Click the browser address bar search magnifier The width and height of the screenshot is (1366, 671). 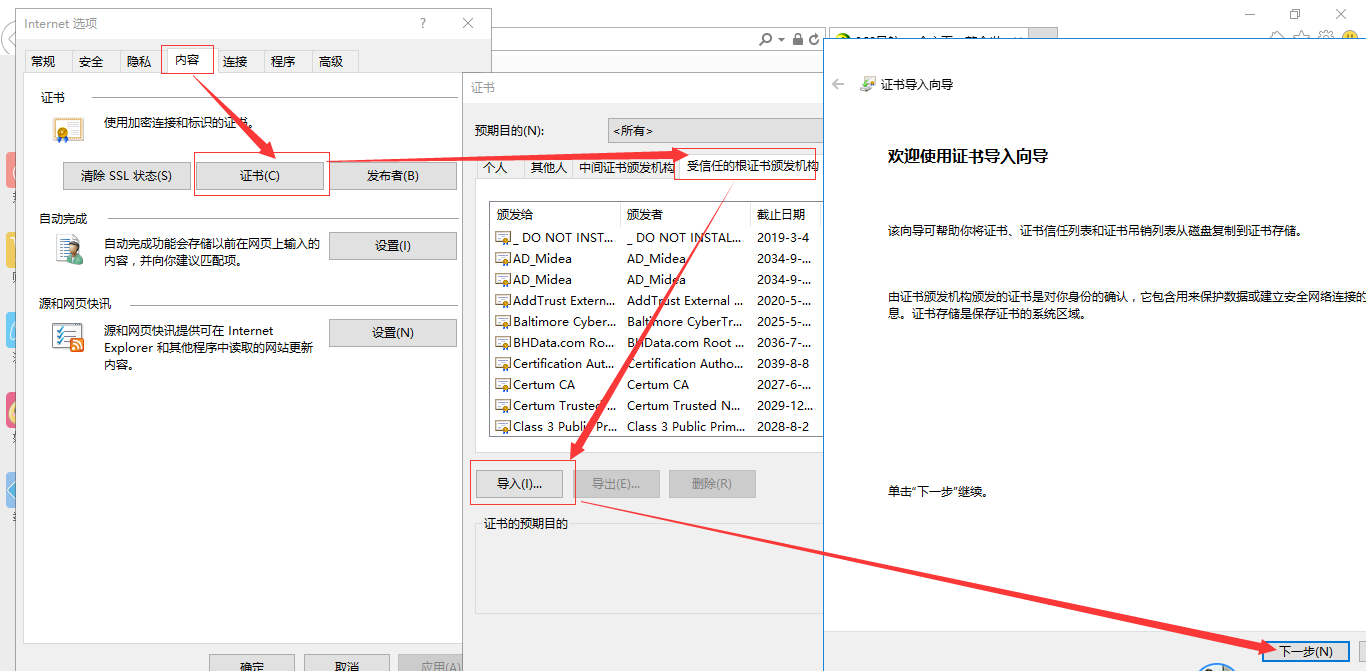(x=765, y=39)
